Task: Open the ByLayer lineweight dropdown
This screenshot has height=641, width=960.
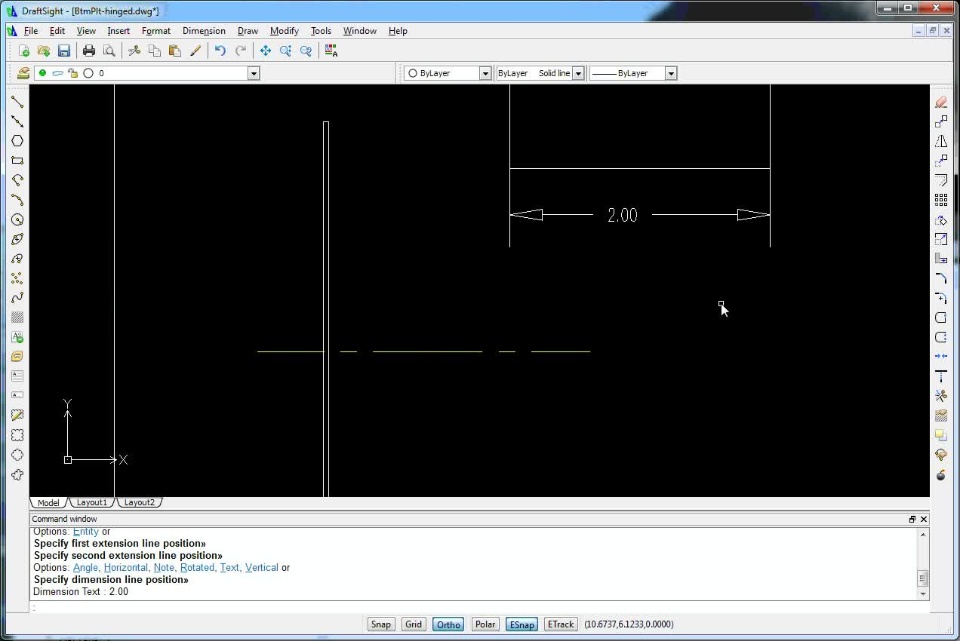Action: coord(671,73)
